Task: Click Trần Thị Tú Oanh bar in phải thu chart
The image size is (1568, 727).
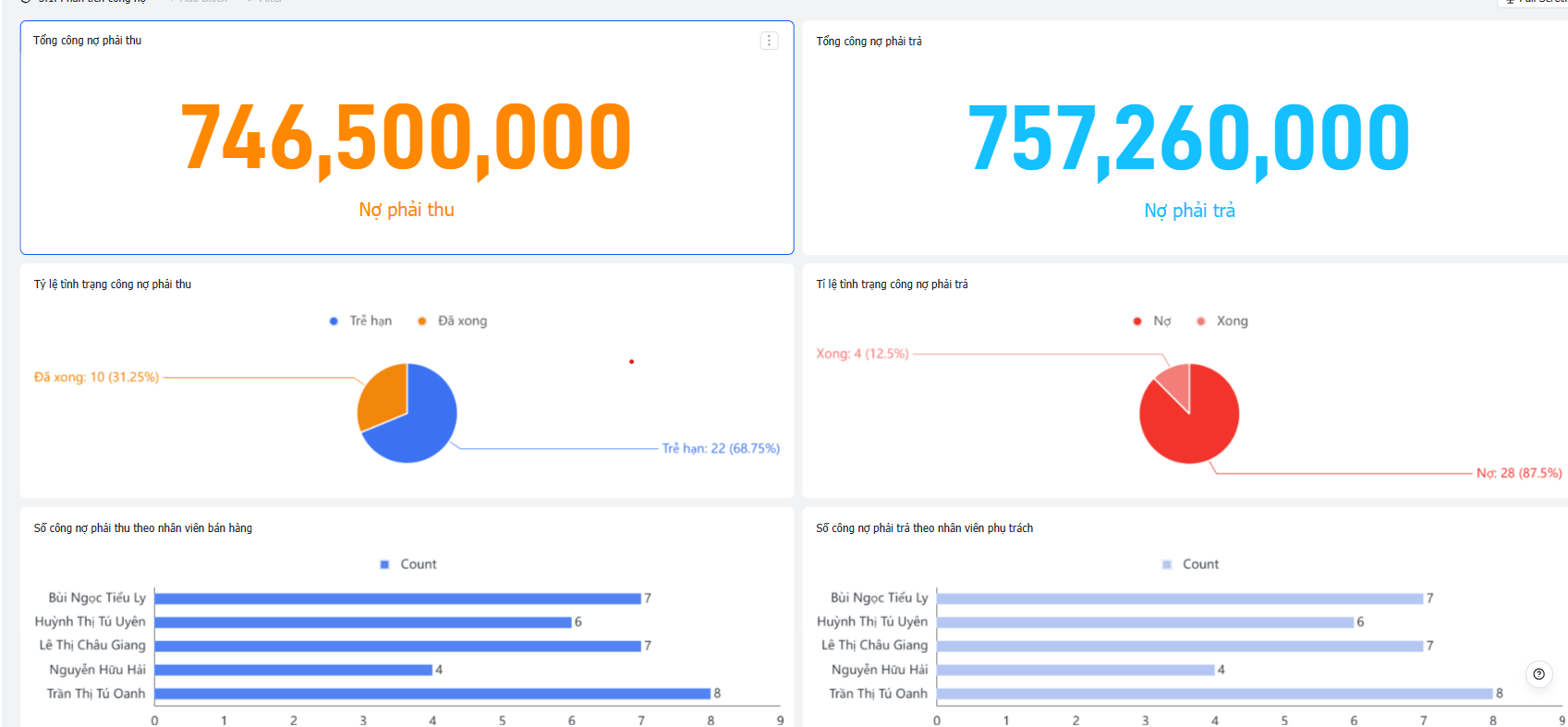Action: (432, 694)
